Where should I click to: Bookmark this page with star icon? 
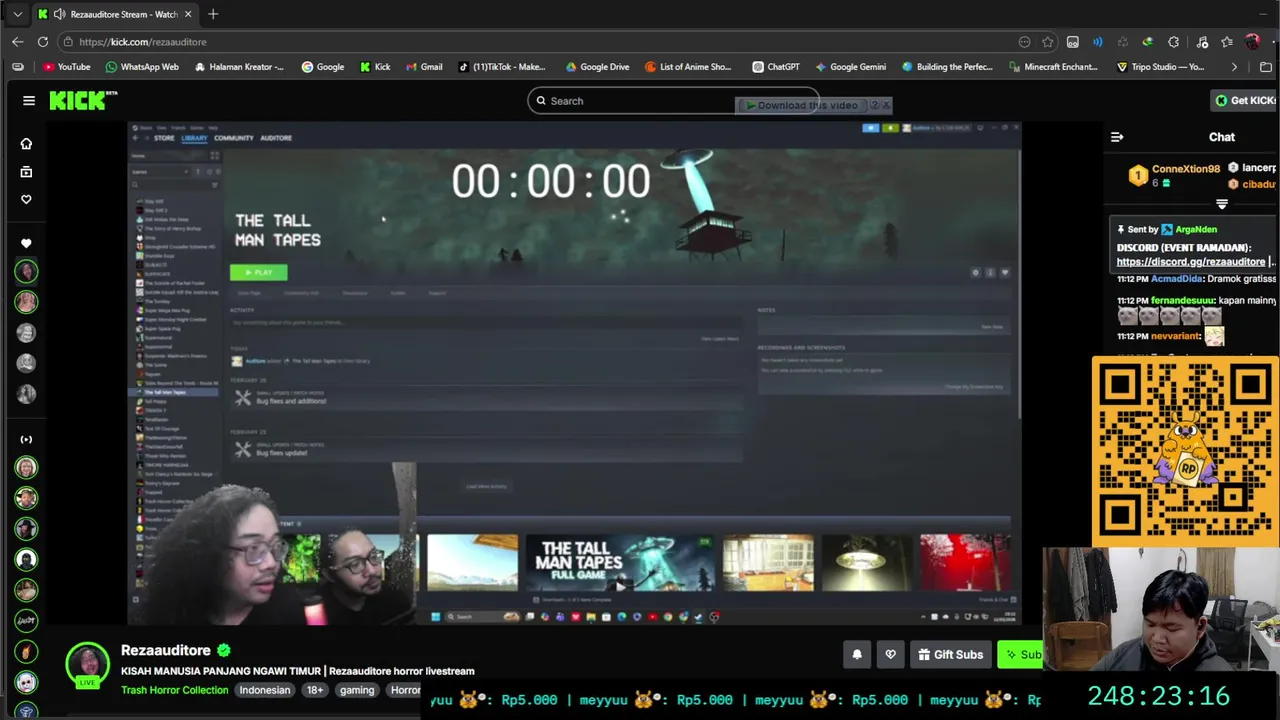(x=1048, y=42)
